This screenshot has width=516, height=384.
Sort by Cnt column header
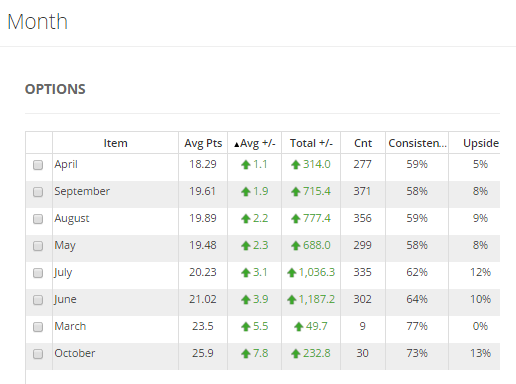[x=363, y=143]
